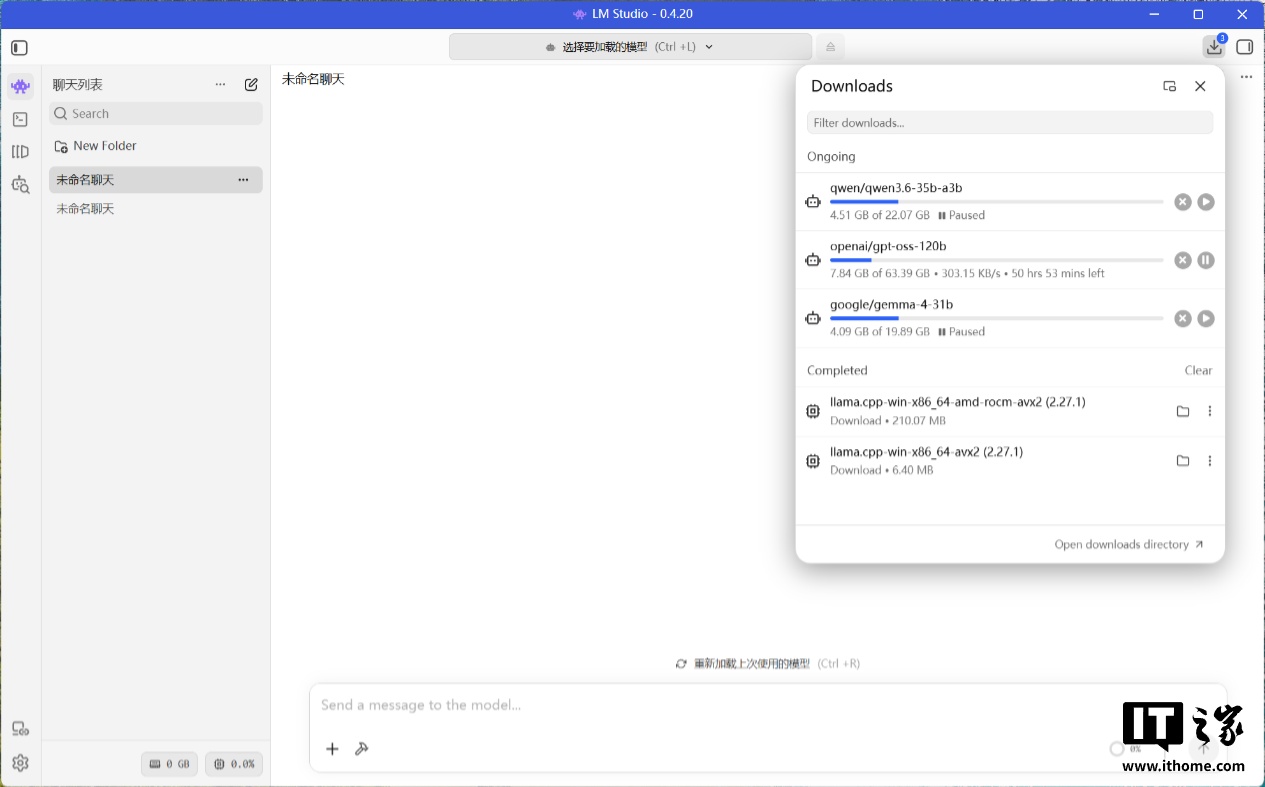The height and width of the screenshot is (787, 1265).
Task: Click the qwen/qwen3.6-35b-a3b model name
Action: point(896,188)
